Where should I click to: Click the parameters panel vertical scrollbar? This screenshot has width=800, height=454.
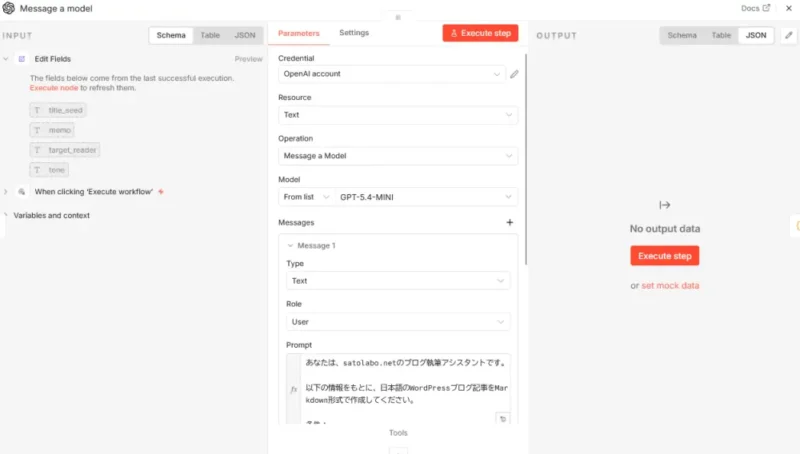coord(526,159)
